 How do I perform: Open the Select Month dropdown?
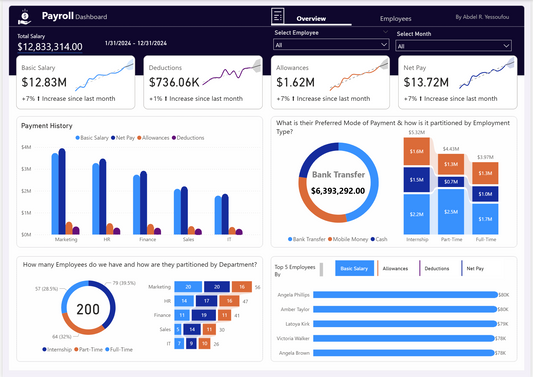coord(453,46)
